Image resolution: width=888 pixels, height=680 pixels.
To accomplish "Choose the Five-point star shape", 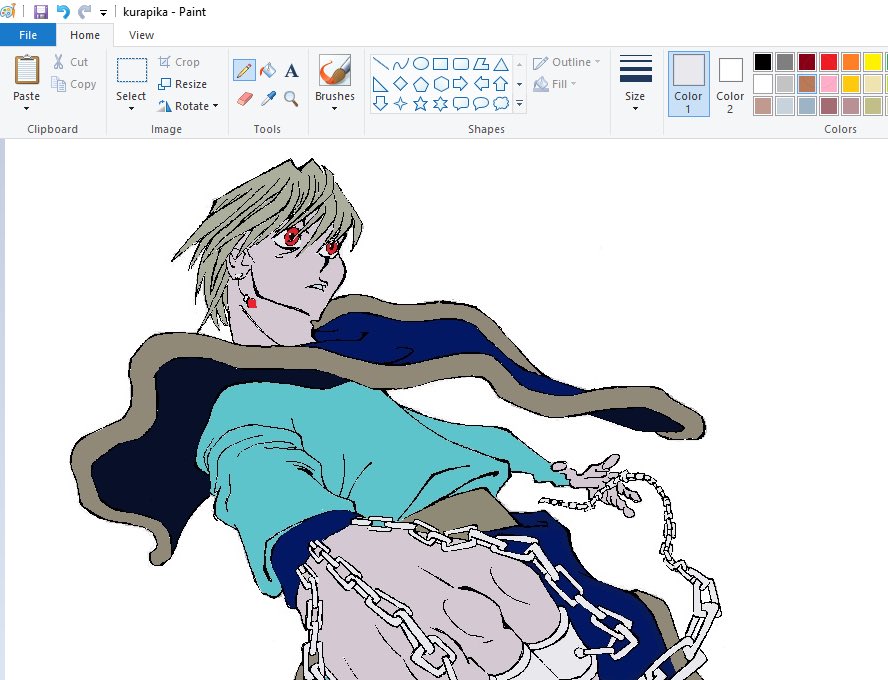I will click(x=420, y=104).
